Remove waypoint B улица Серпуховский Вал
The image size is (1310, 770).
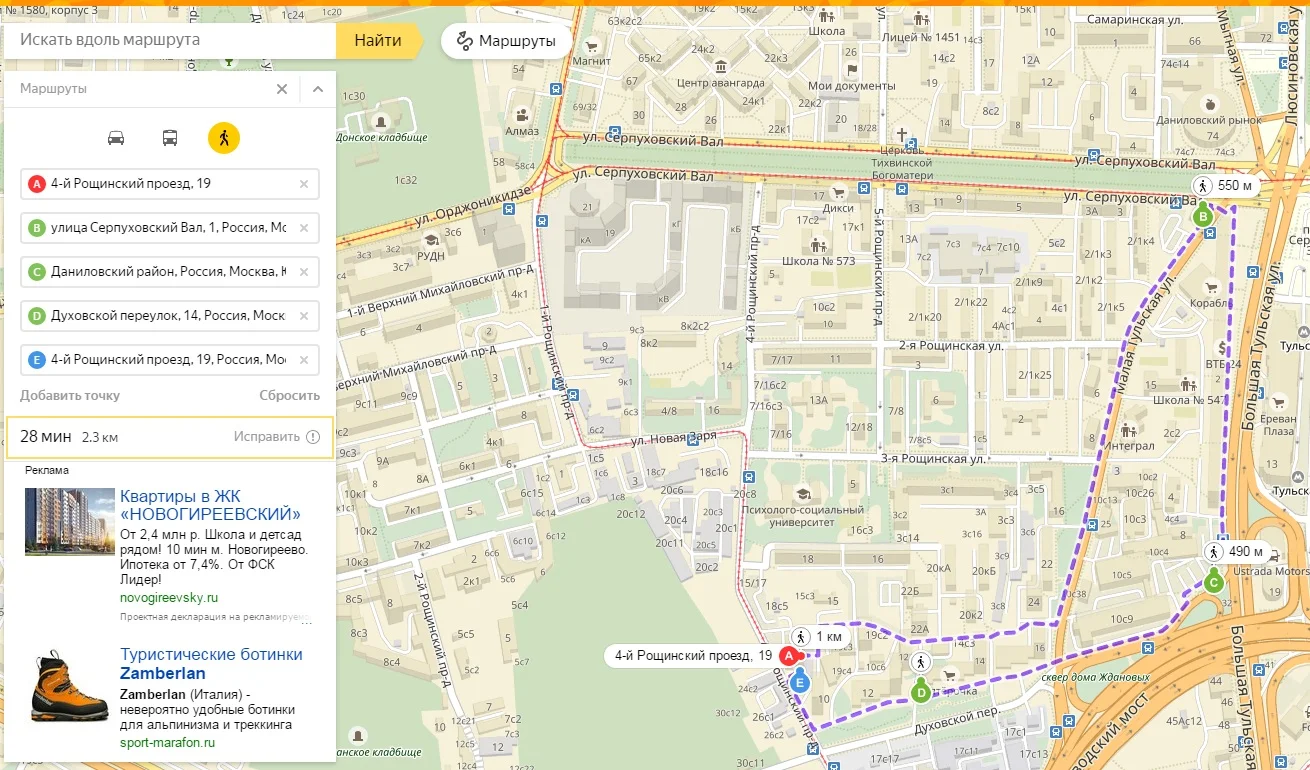point(304,228)
